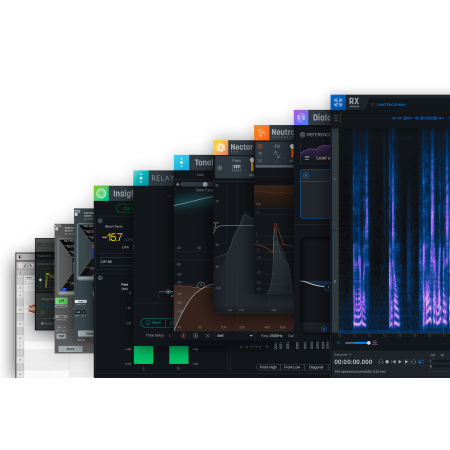Click the circular icon left of Nectar Pitch
Screen dimensions: 450x450
(x=220, y=168)
